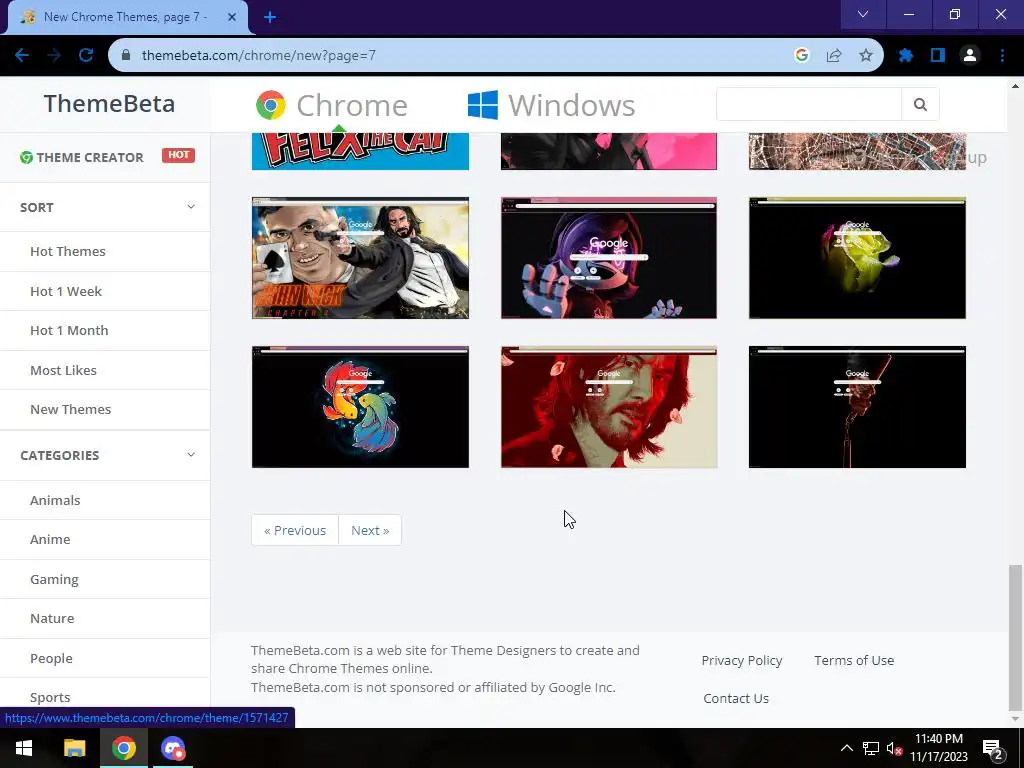Click the address bar URL
The width and height of the screenshot is (1024, 768).
(x=259, y=56)
